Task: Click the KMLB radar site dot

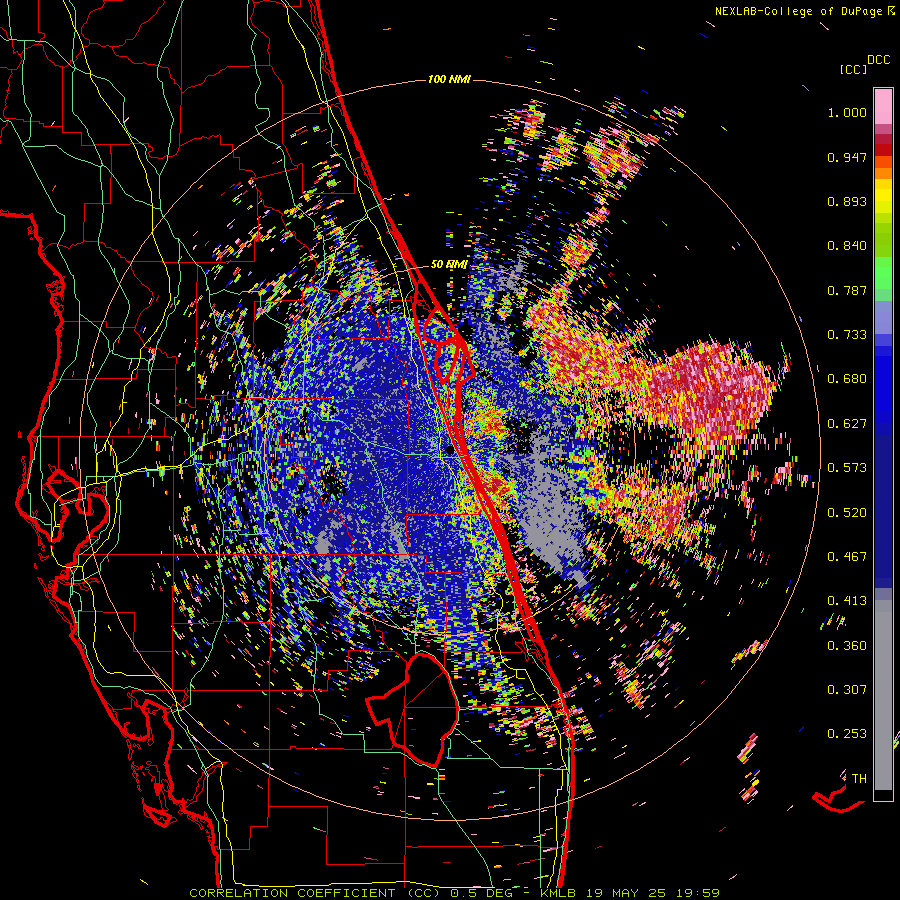Action: 451,451
